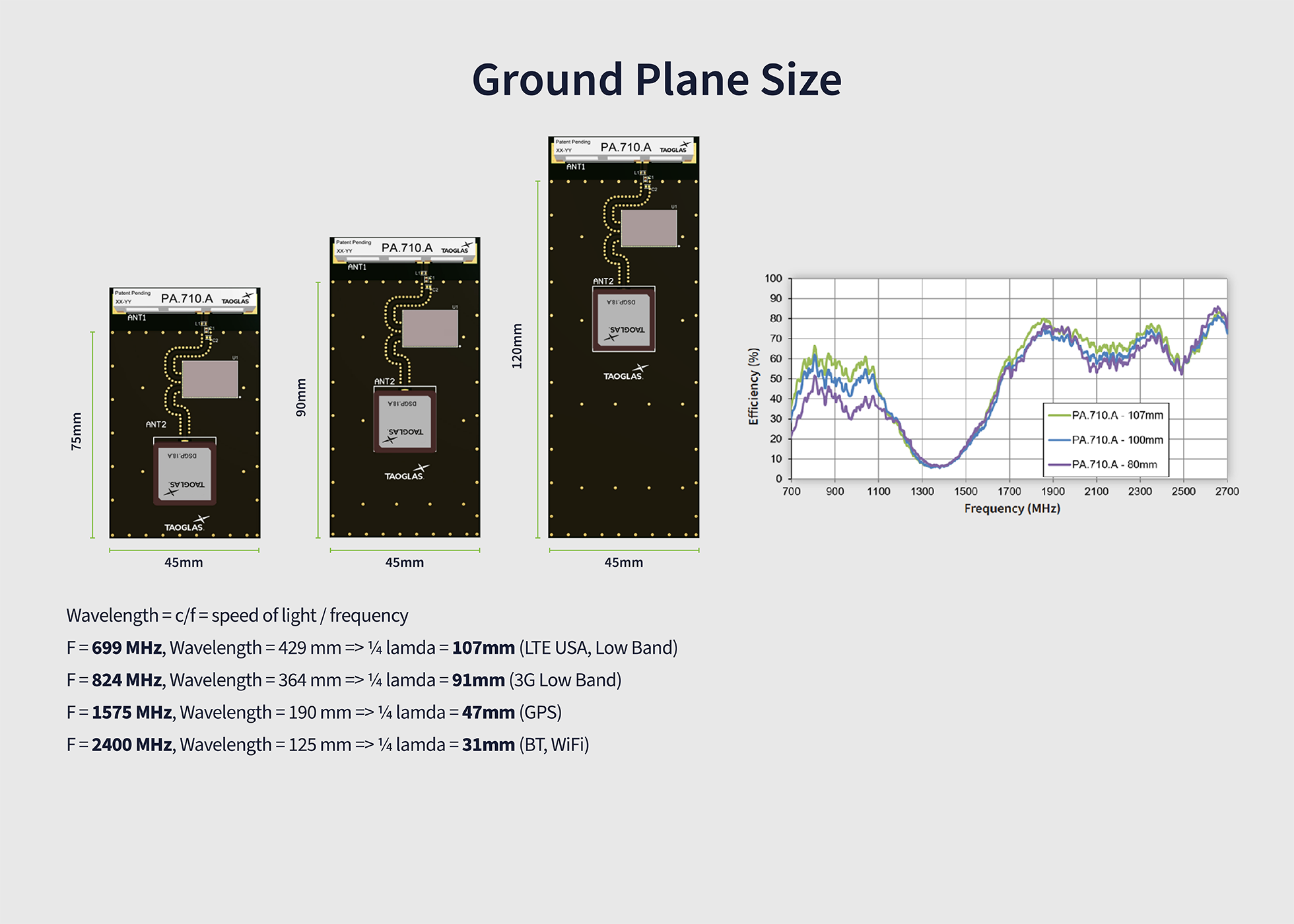The width and height of the screenshot is (1294, 924).
Task: Click the Taoglas logo on the 75mm board
Action: pyautogui.click(x=187, y=521)
